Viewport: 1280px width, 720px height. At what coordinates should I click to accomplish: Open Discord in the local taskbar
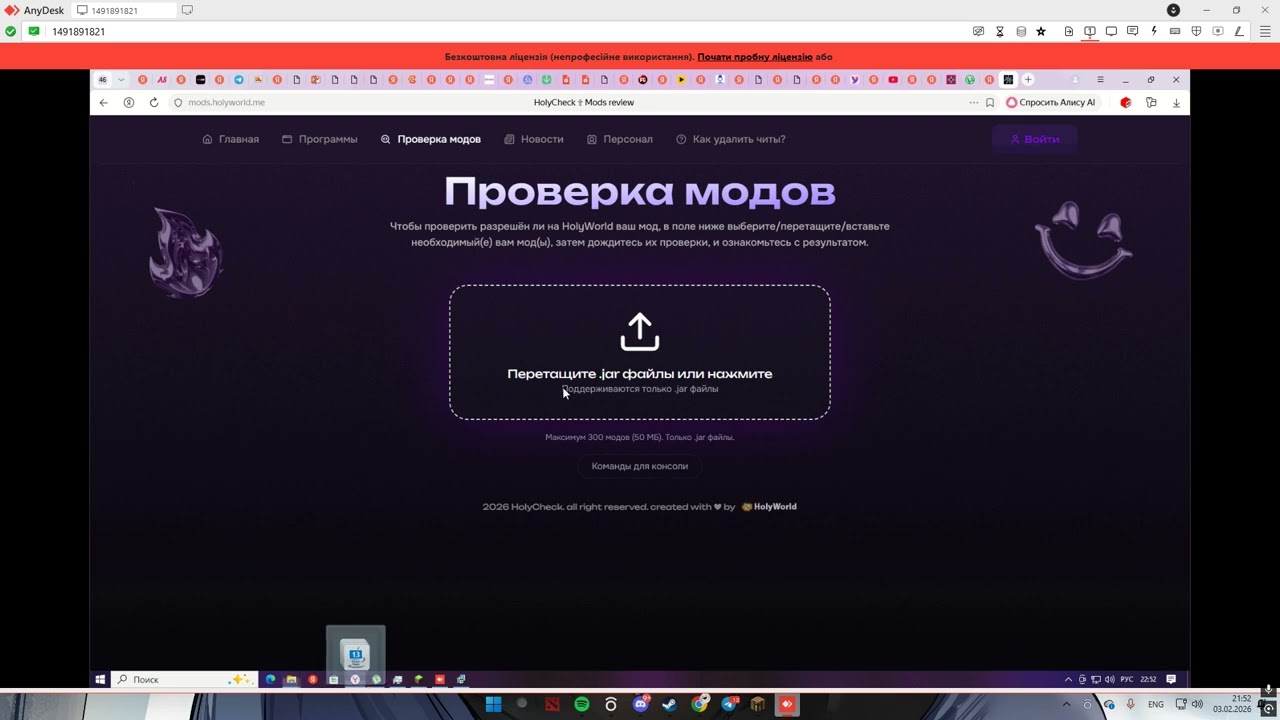pos(641,705)
